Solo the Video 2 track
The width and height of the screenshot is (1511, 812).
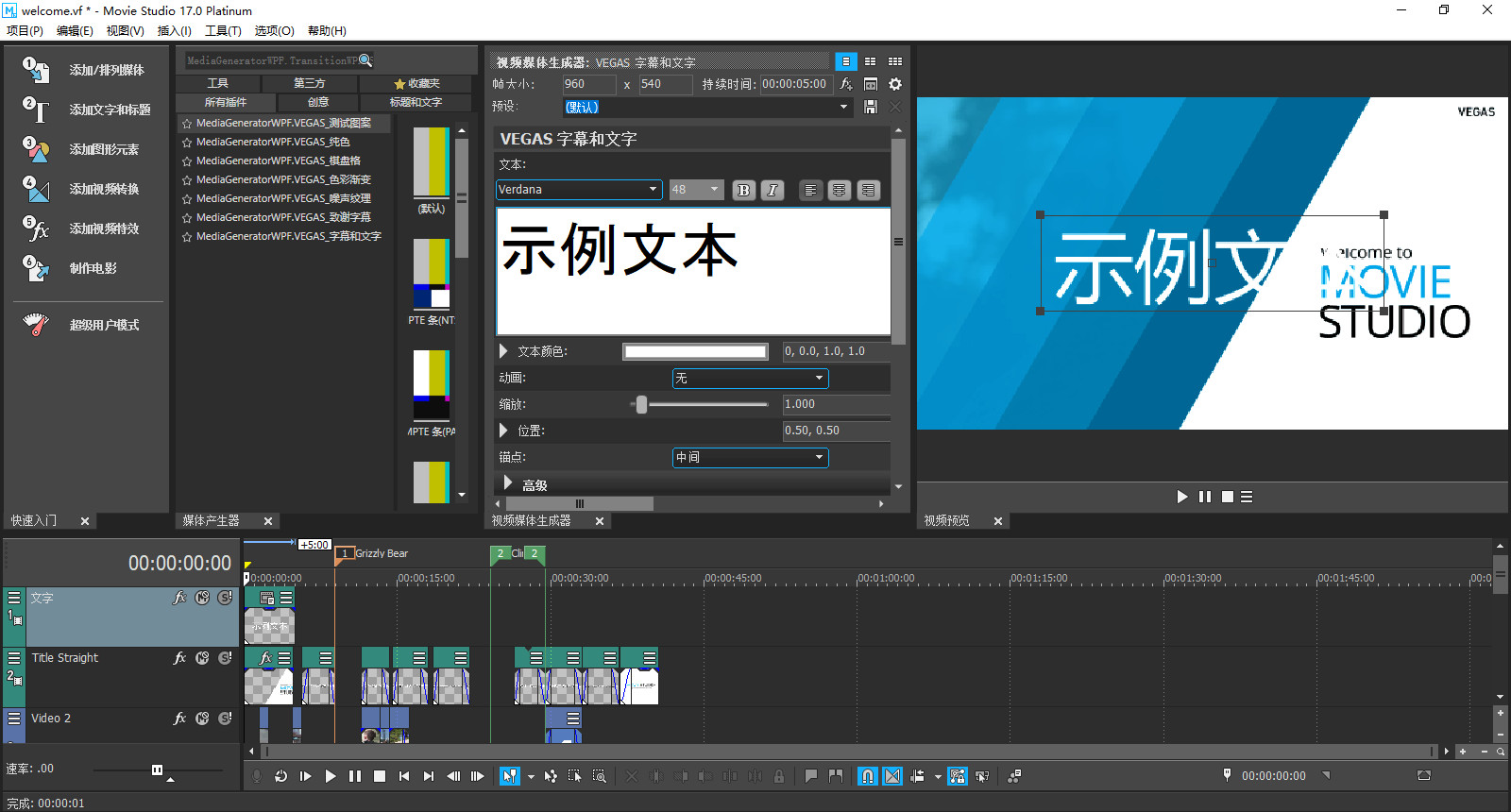[225, 719]
